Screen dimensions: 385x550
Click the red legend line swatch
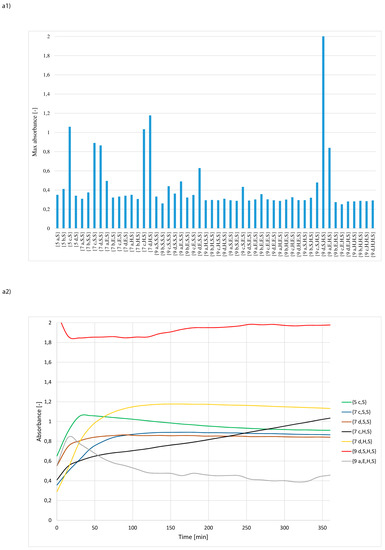[x=346, y=451]
